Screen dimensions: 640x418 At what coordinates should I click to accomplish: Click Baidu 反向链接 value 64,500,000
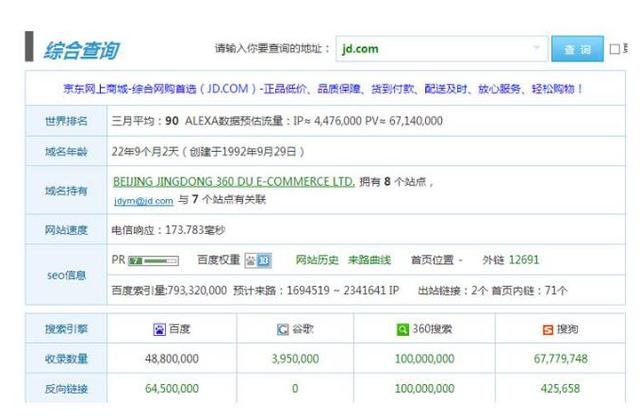[x=172, y=389]
